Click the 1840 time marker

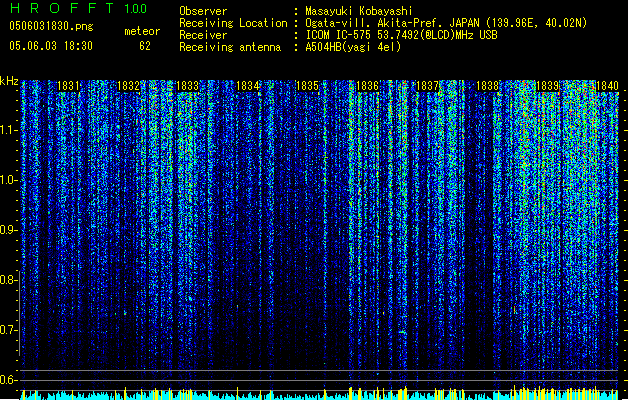coord(607,86)
